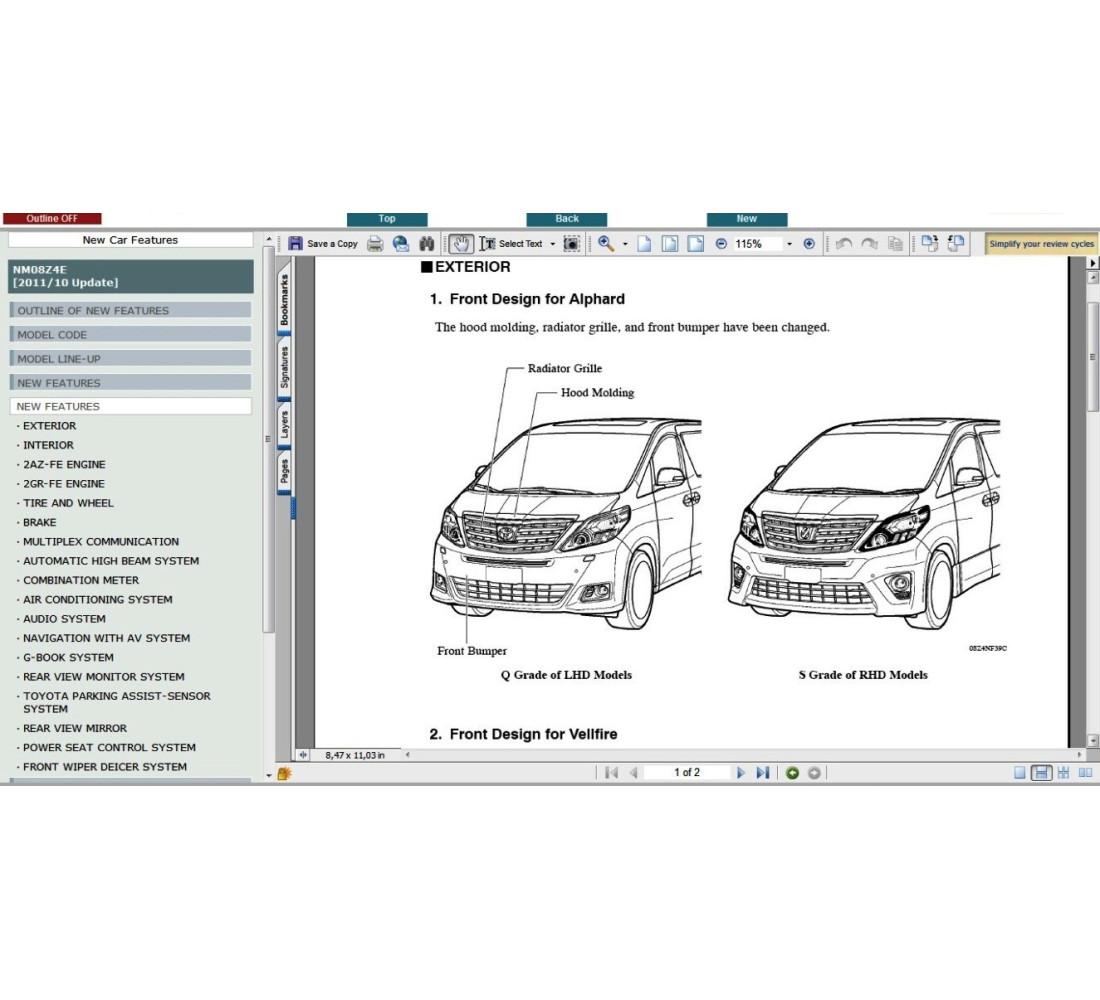1100x1000 pixels.
Task: Click the Print icon in toolbar
Action: [375, 244]
